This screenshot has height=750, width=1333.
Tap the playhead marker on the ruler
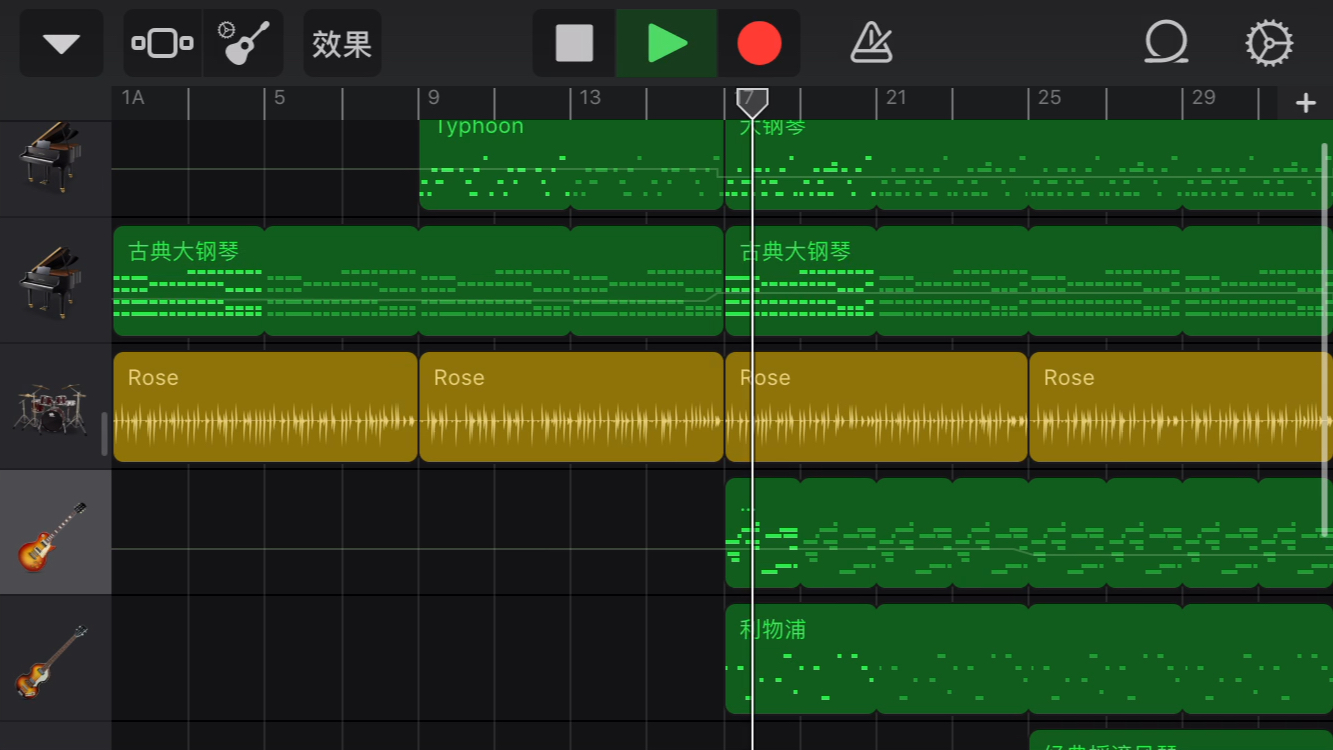pos(752,101)
